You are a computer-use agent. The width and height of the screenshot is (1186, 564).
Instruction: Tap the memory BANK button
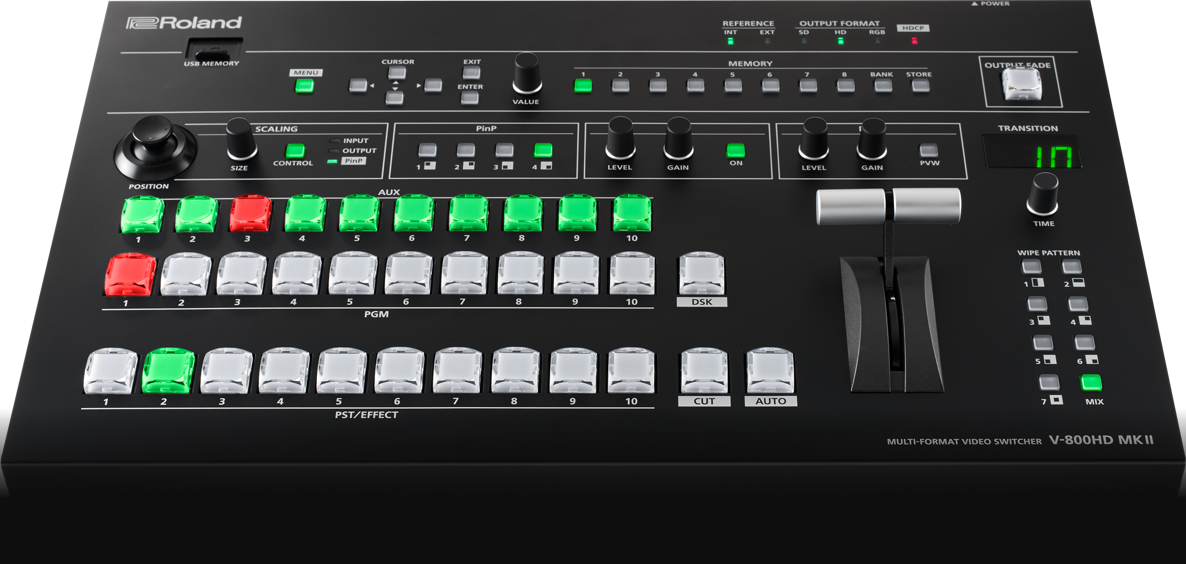(x=883, y=85)
